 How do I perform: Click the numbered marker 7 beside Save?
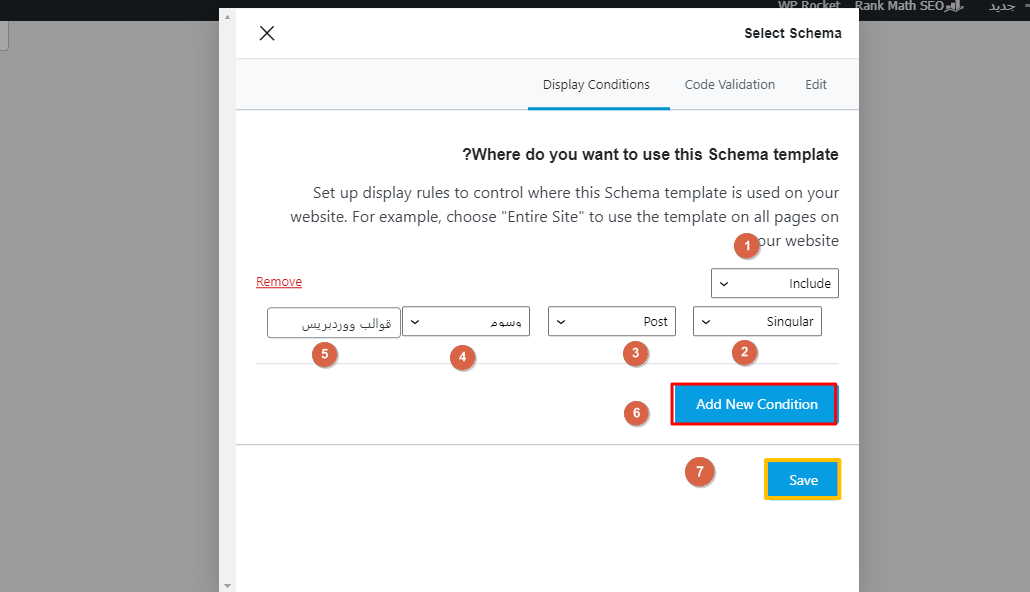tap(700, 472)
